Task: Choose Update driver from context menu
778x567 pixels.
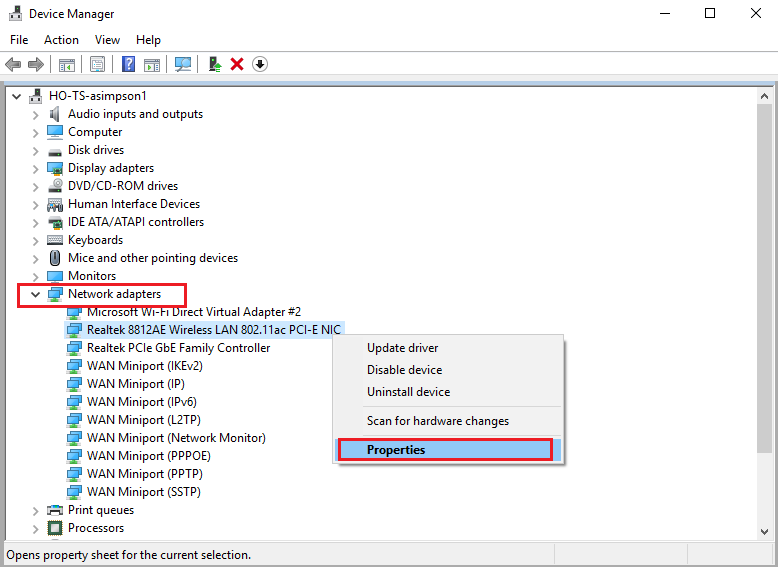Action: point(449,348)
